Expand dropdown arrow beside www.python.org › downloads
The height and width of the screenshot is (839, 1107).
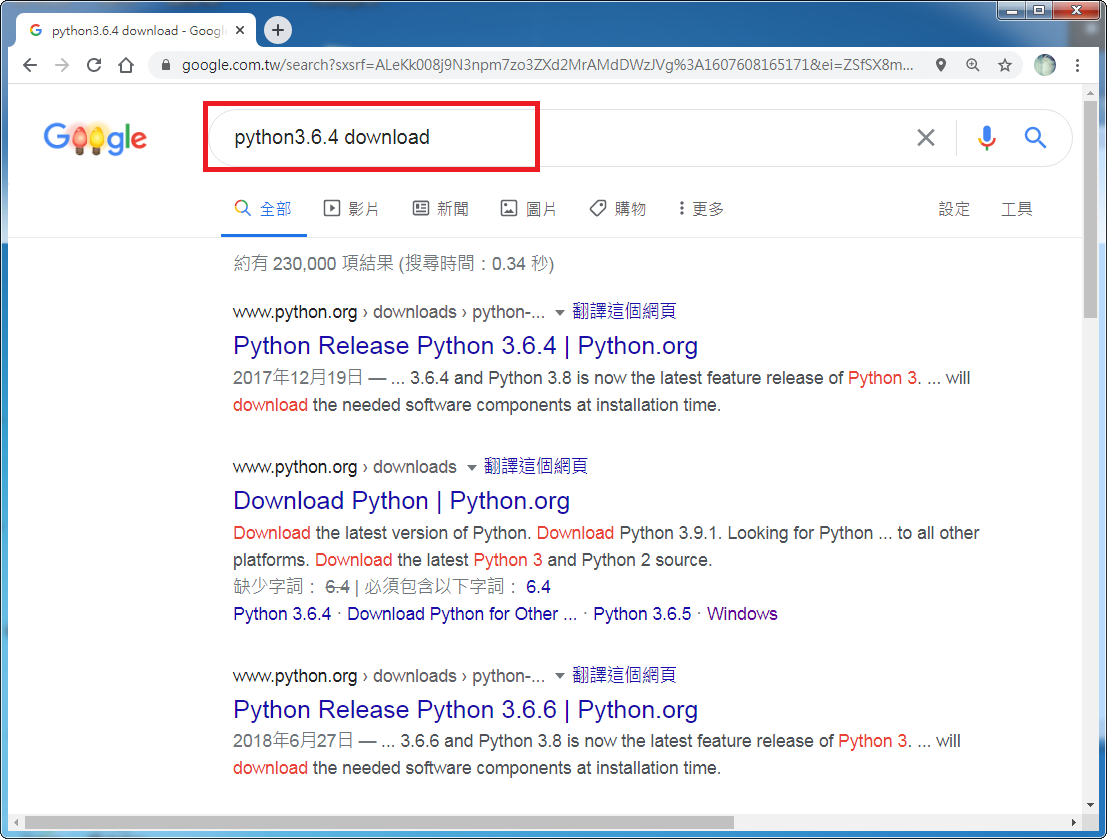471,468
